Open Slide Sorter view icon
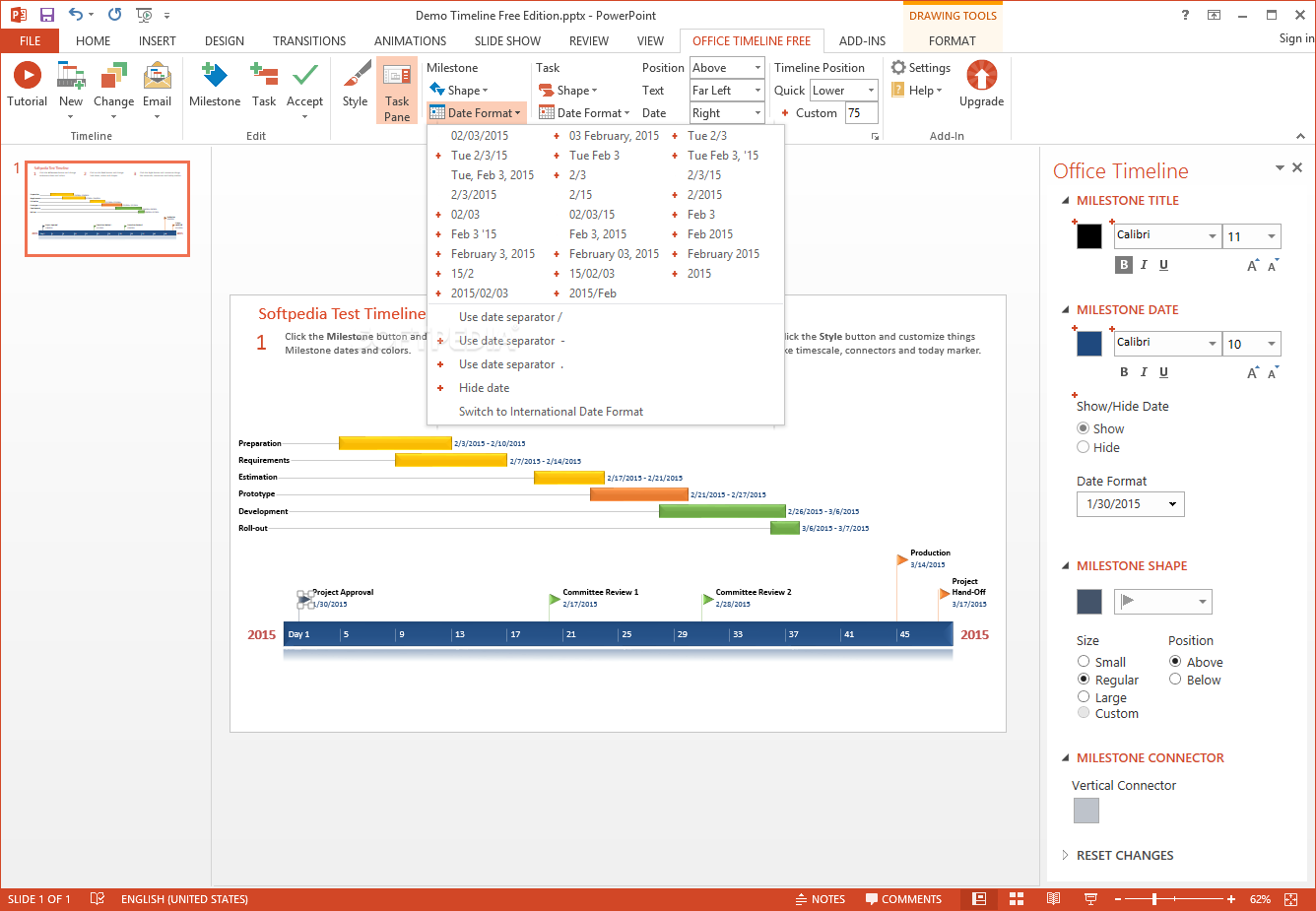This screenshot has height=911, width=1316. (1017, 899)
